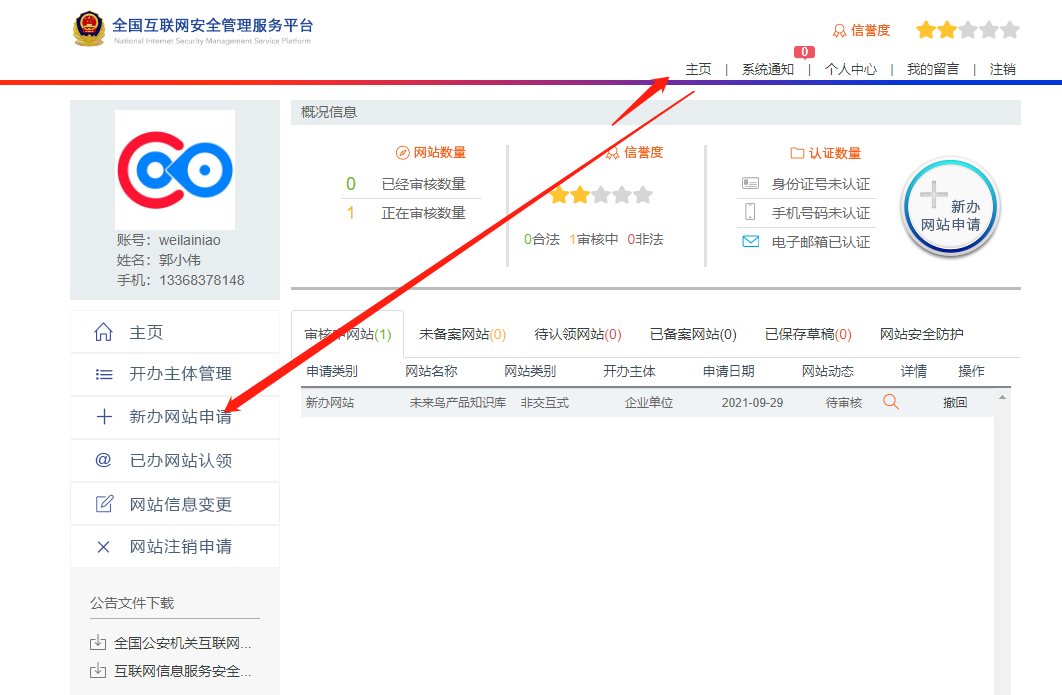Click the user avatar logo image
1062x695 pixels.
pyautogui.click(x=175, y=170)
